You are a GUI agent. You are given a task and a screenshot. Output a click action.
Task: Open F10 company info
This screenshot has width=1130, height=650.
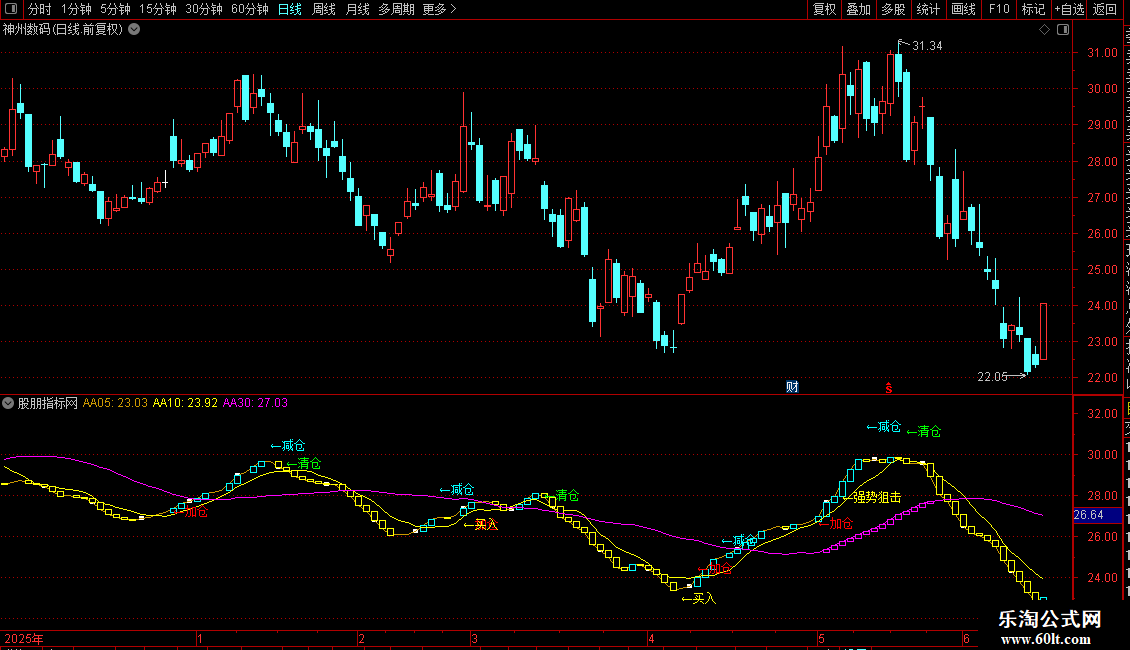(999, 9)
